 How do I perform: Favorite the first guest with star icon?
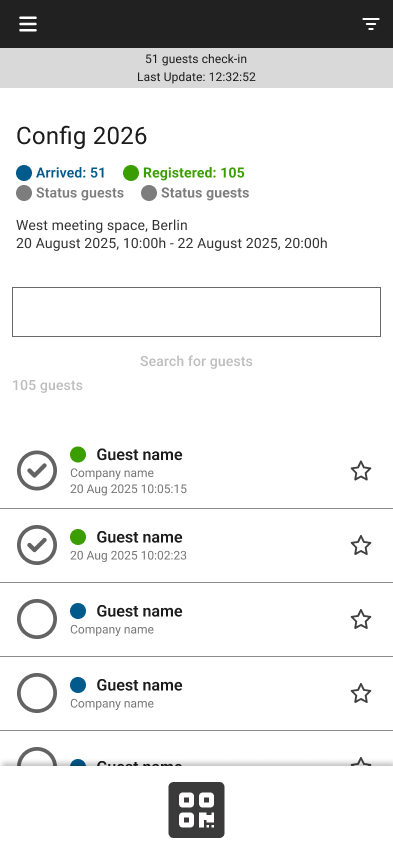pyautogui.click(x=361, y=471)
